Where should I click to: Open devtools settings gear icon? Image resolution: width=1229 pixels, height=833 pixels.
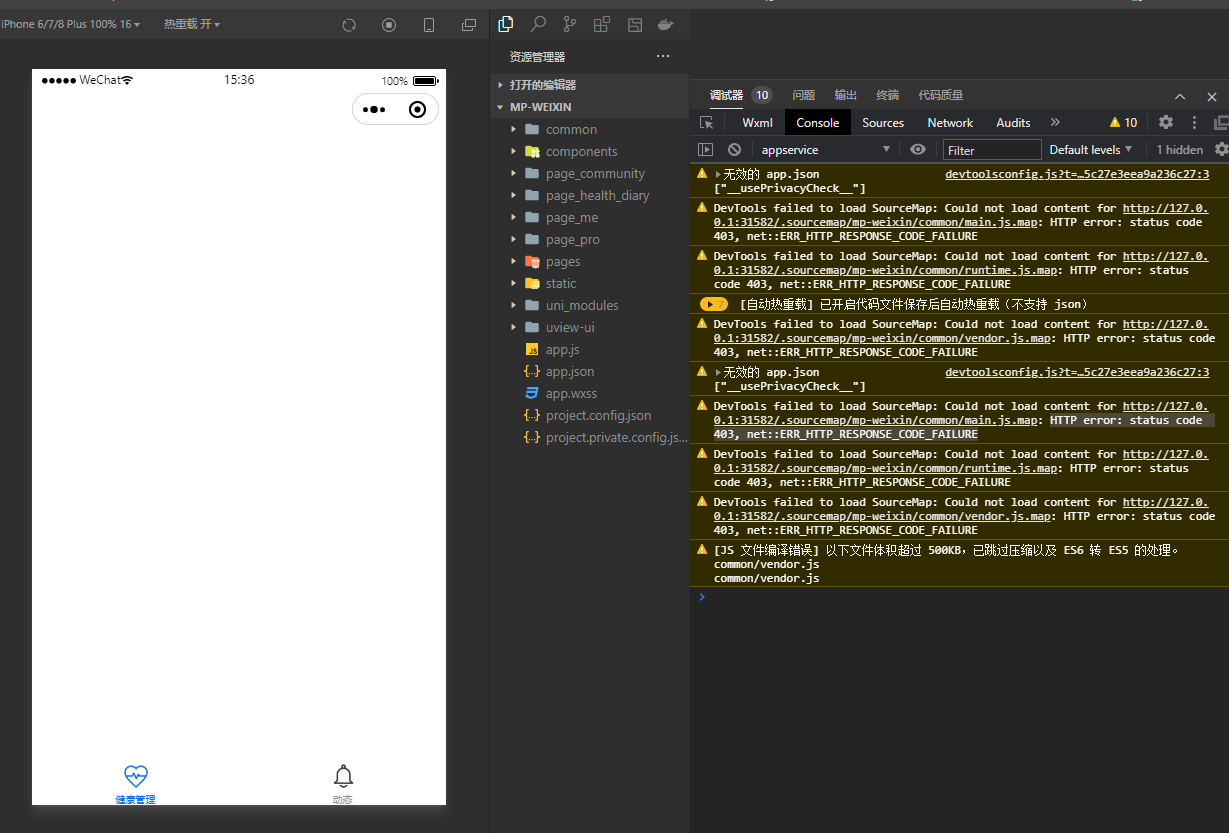click(1166, 122)
